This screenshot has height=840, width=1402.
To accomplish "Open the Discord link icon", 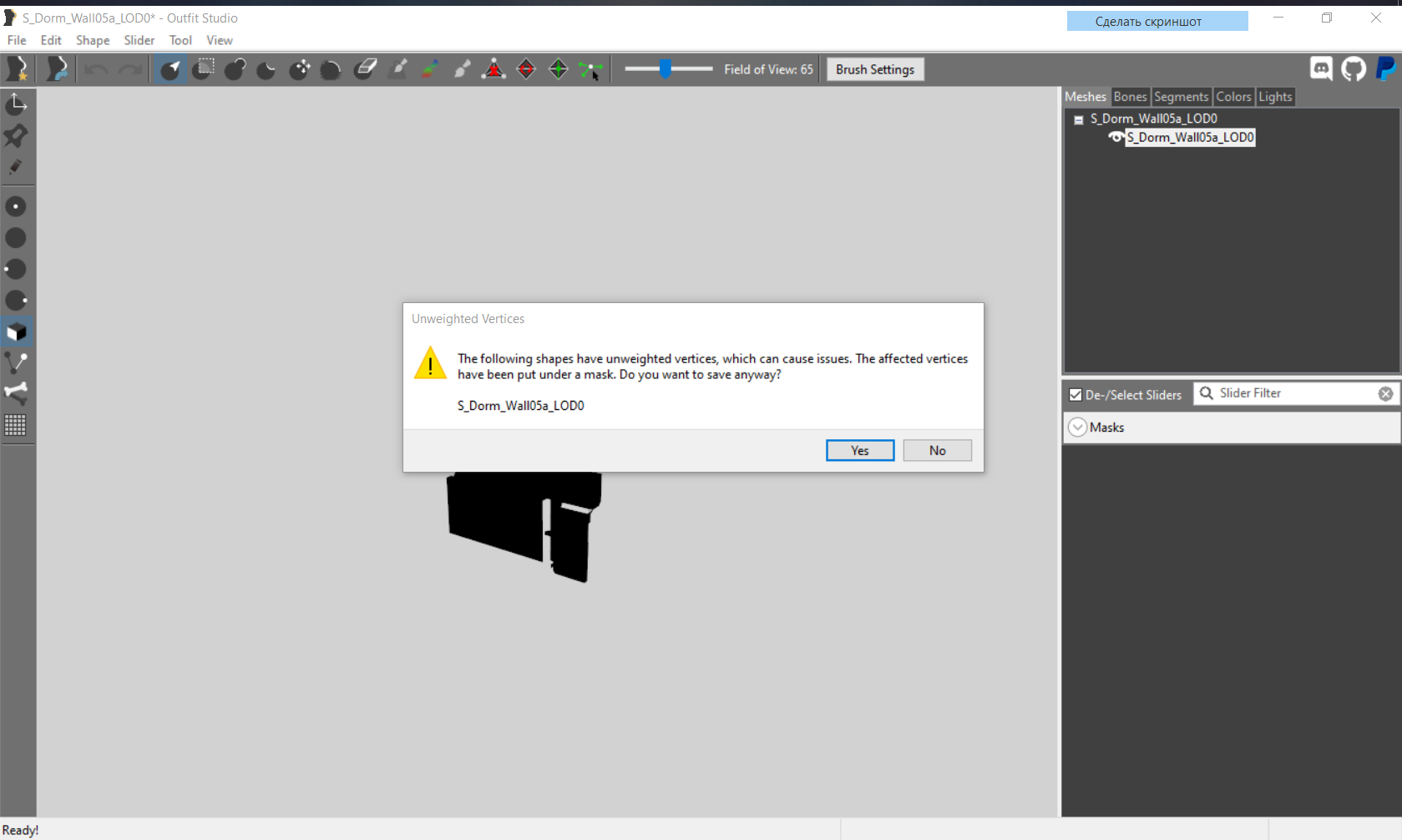I will click(x=1321, y=69).
